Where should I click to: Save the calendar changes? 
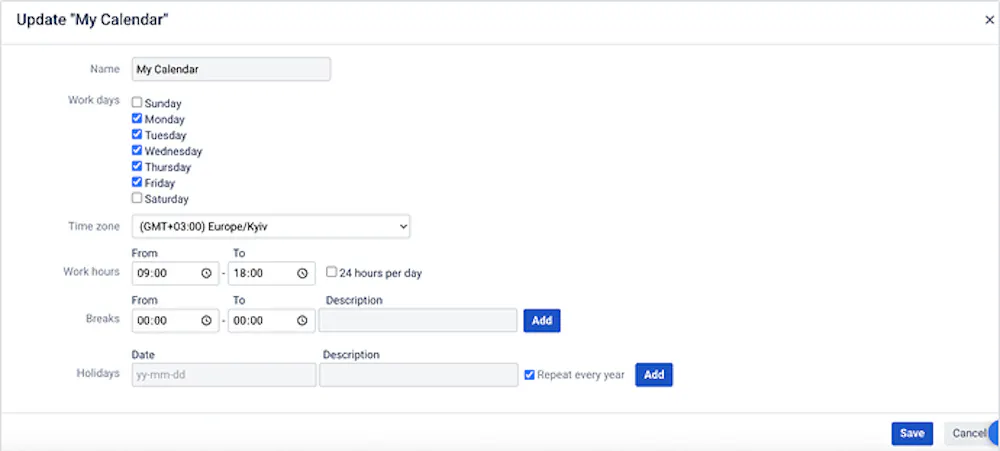[x=911, y=433]
